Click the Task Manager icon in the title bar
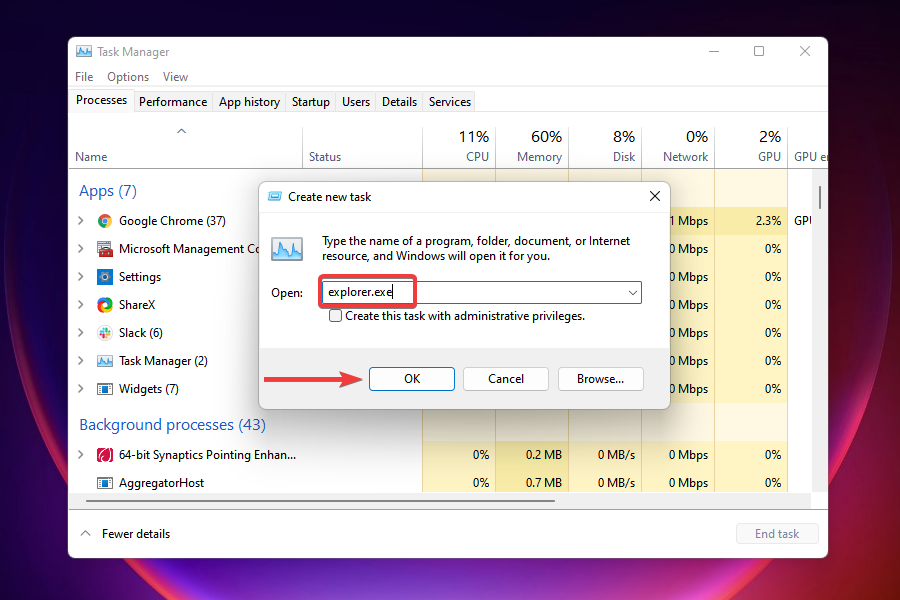This screenshot has height=600, width=900. [83, 51]
